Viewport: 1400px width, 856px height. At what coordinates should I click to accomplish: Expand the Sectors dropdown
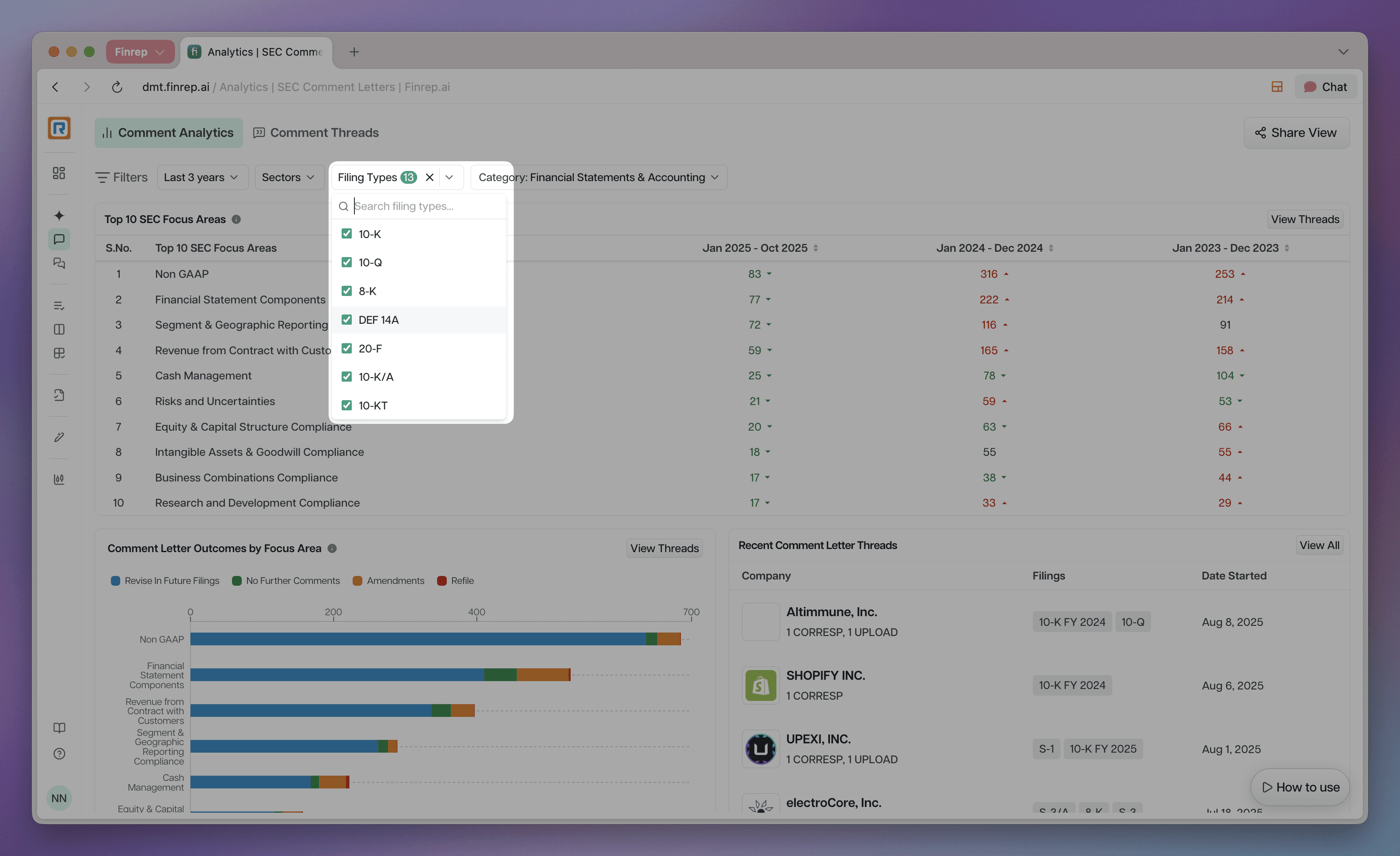[x=288, y=177]
